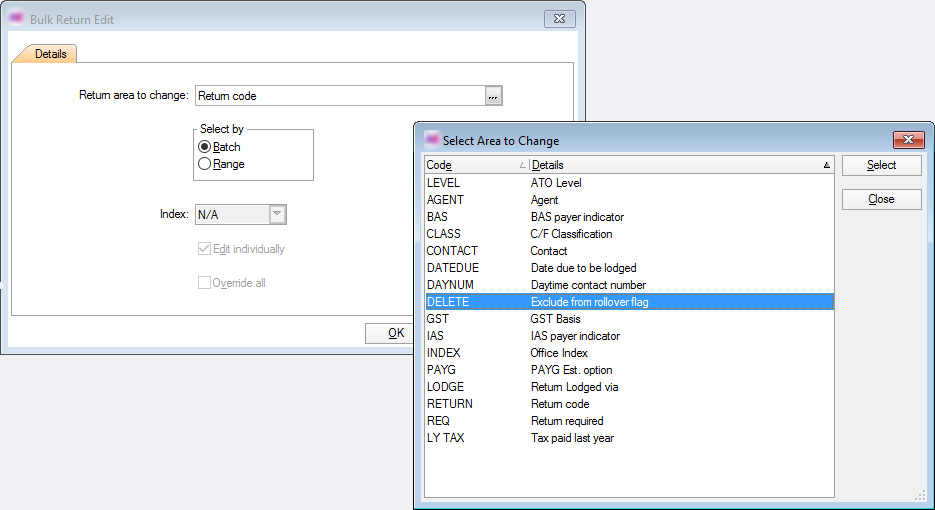Select the LY TAX Tax paid last year row
This screenshot has width=935, height=510.
click(628, 438)
